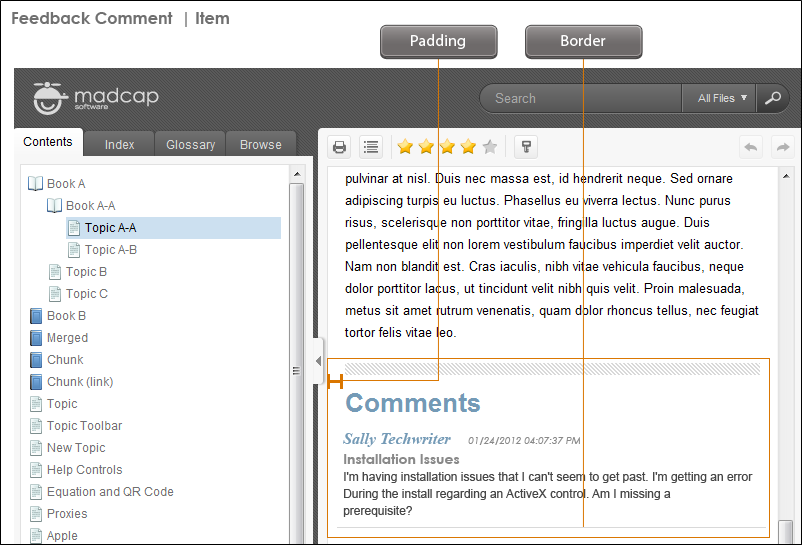Image resolution: width=802 pixels, height=545 pixels.
Task: Click the Proxies page icon
Action: click(x=36, y=514)
